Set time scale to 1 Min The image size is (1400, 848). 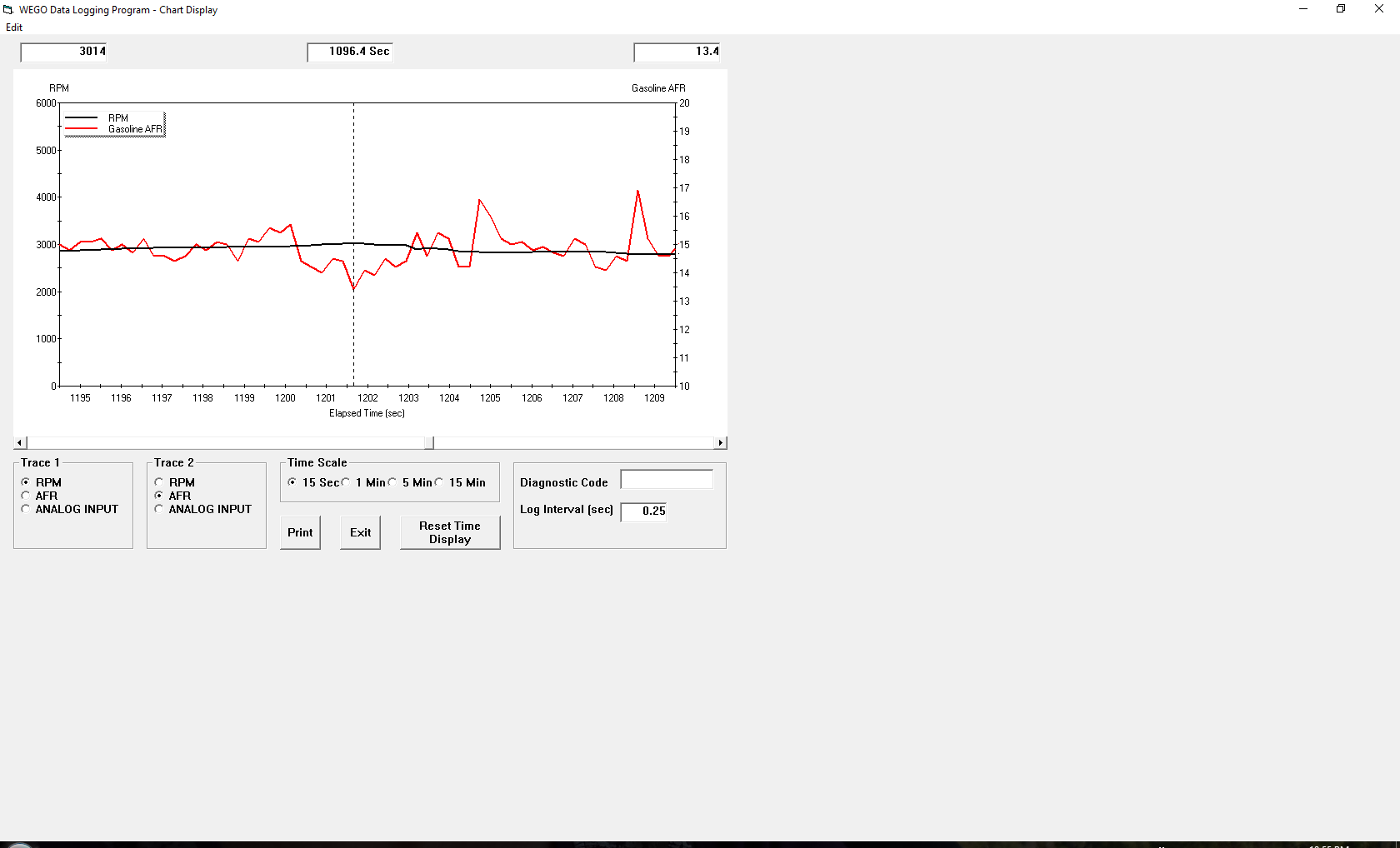[346, 482]
